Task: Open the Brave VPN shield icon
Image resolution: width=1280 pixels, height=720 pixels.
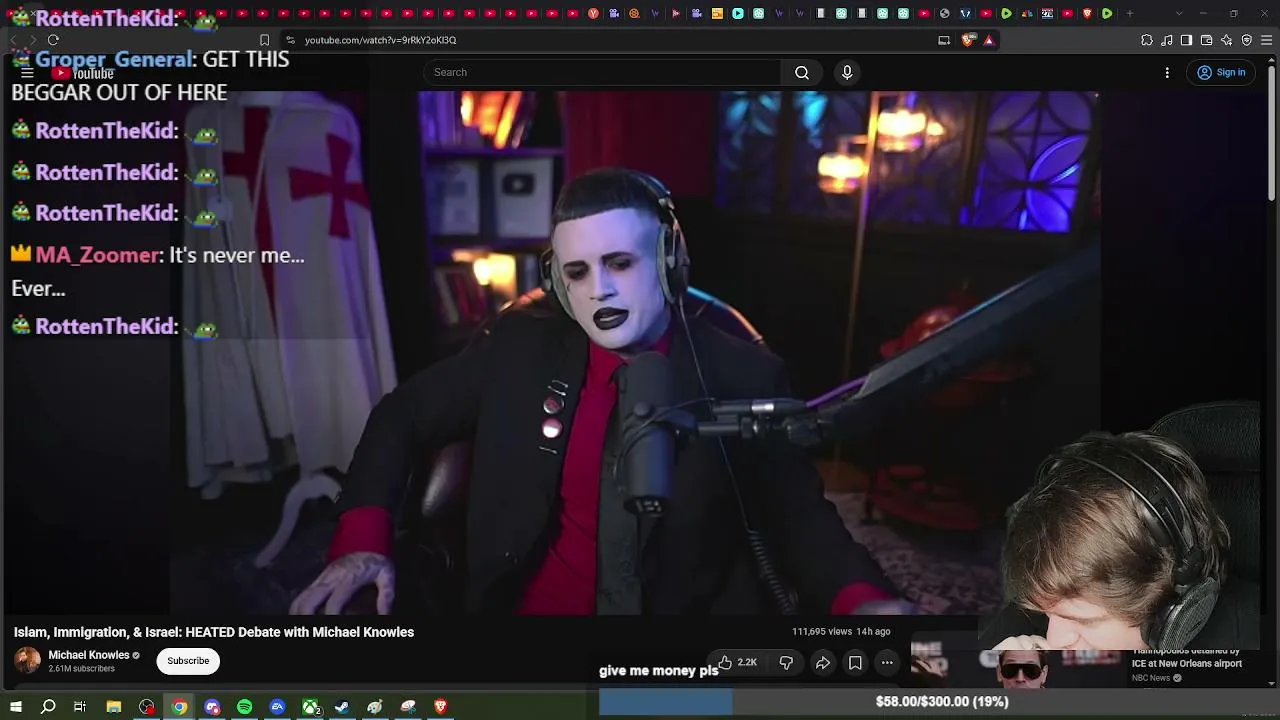Action: [1246, 40]
